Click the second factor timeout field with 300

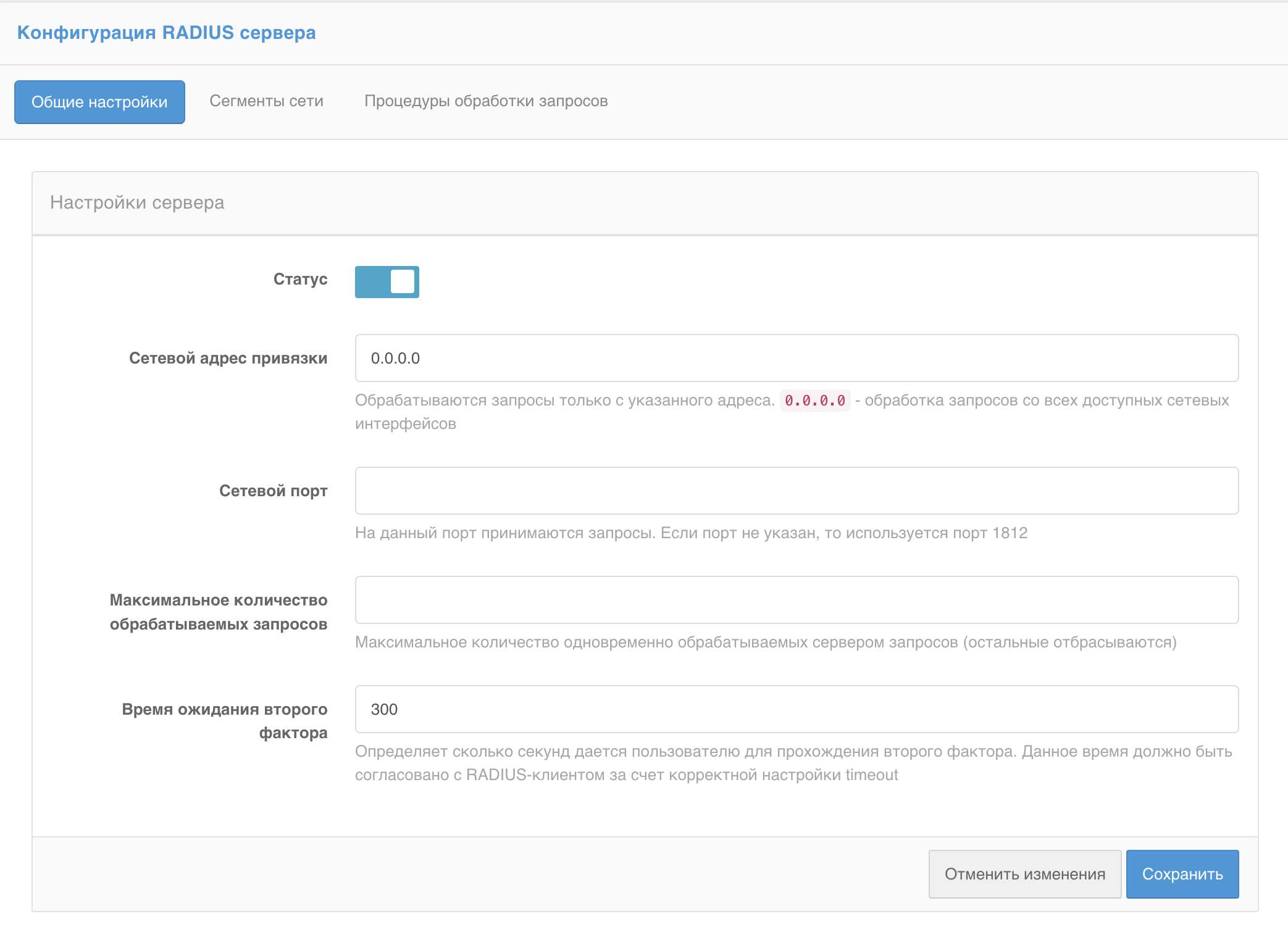[797, 709]
